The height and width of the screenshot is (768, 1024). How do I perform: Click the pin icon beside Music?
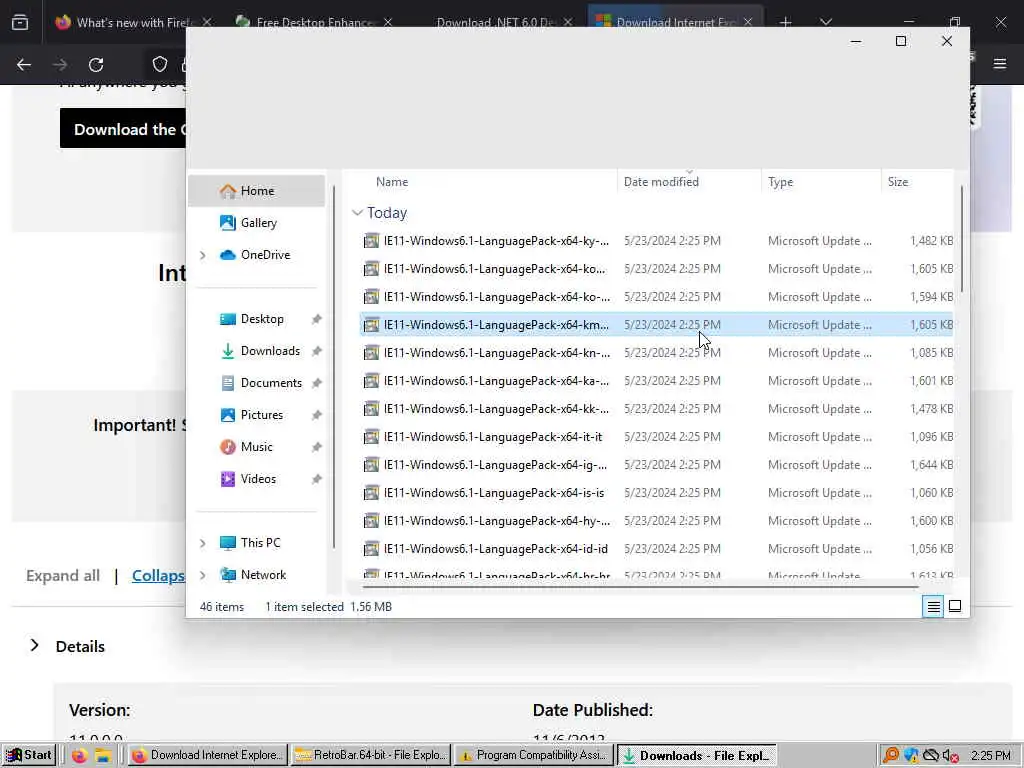pos(317,447)
